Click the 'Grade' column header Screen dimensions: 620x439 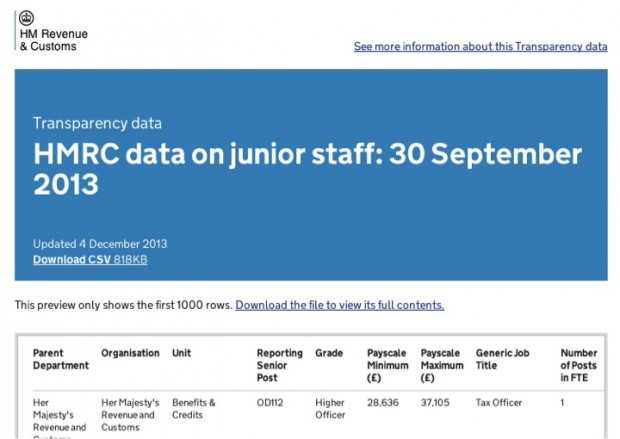329,353
